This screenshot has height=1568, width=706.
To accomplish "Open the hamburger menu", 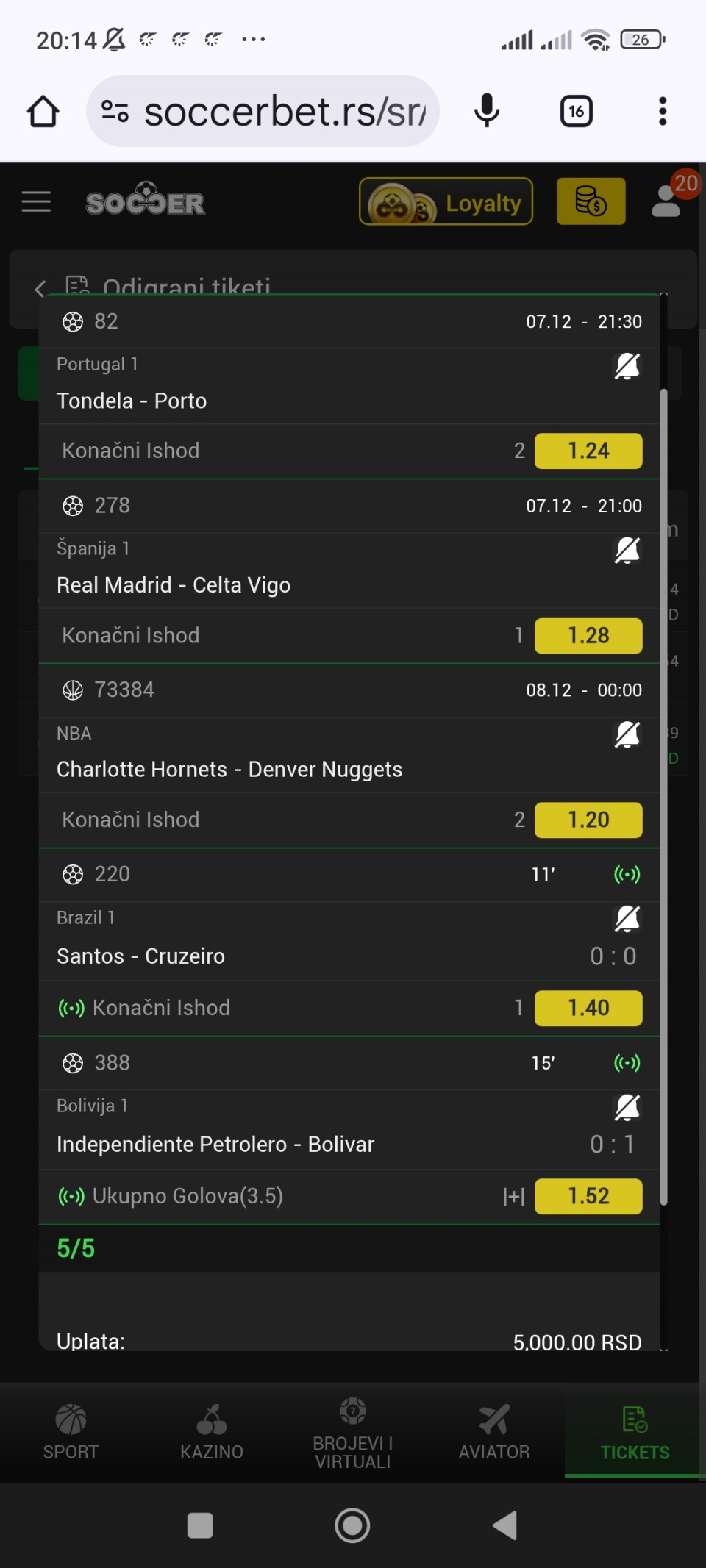I will 36,201.
